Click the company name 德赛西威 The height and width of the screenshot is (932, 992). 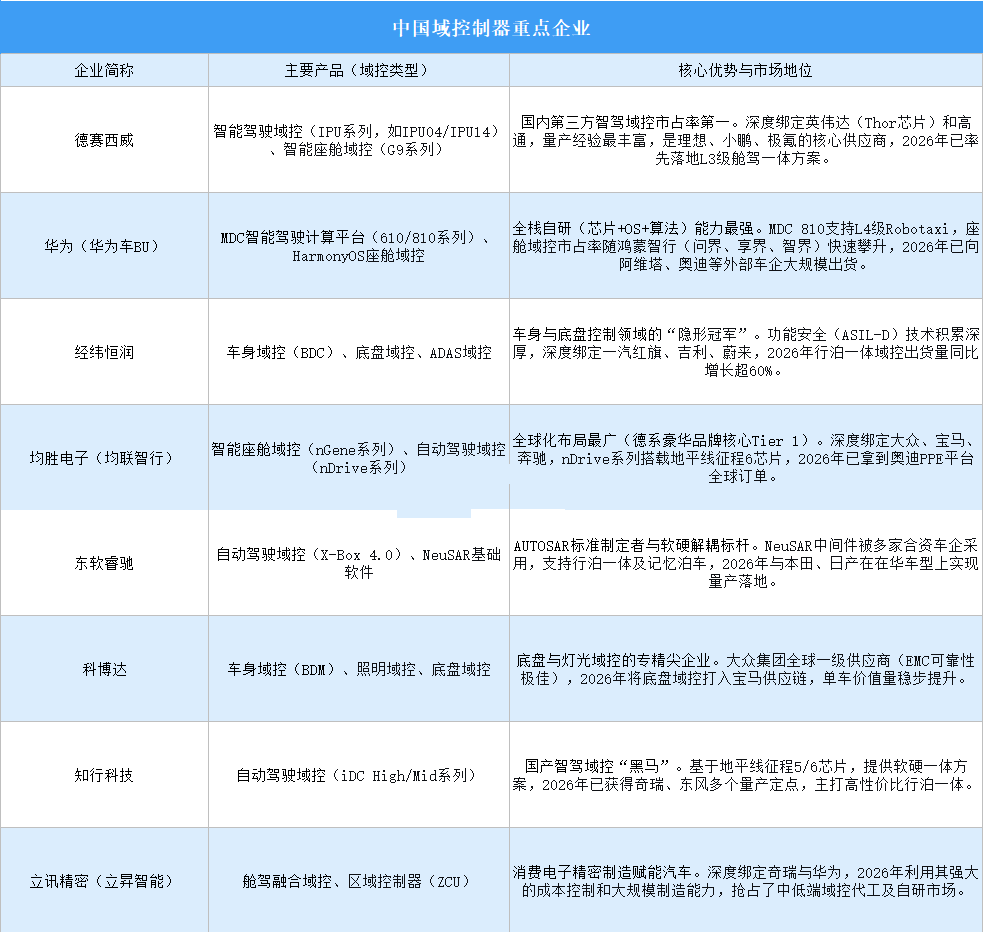tap(104, 140)
